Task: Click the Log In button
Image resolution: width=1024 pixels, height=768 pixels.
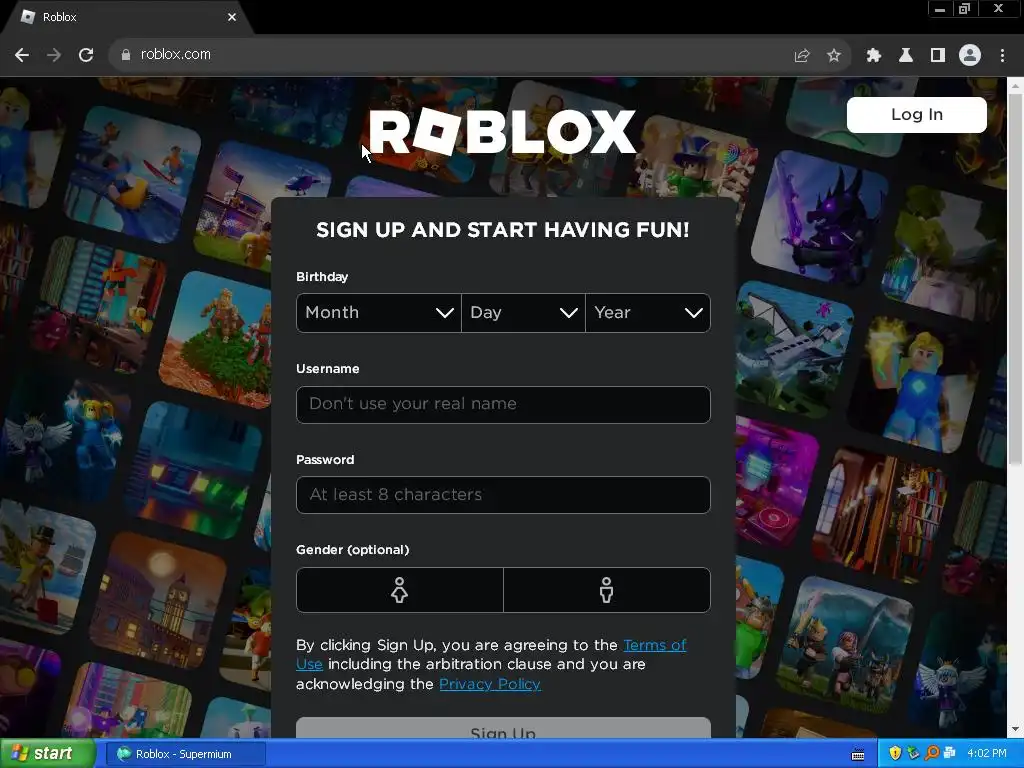Action: [917, 115]
